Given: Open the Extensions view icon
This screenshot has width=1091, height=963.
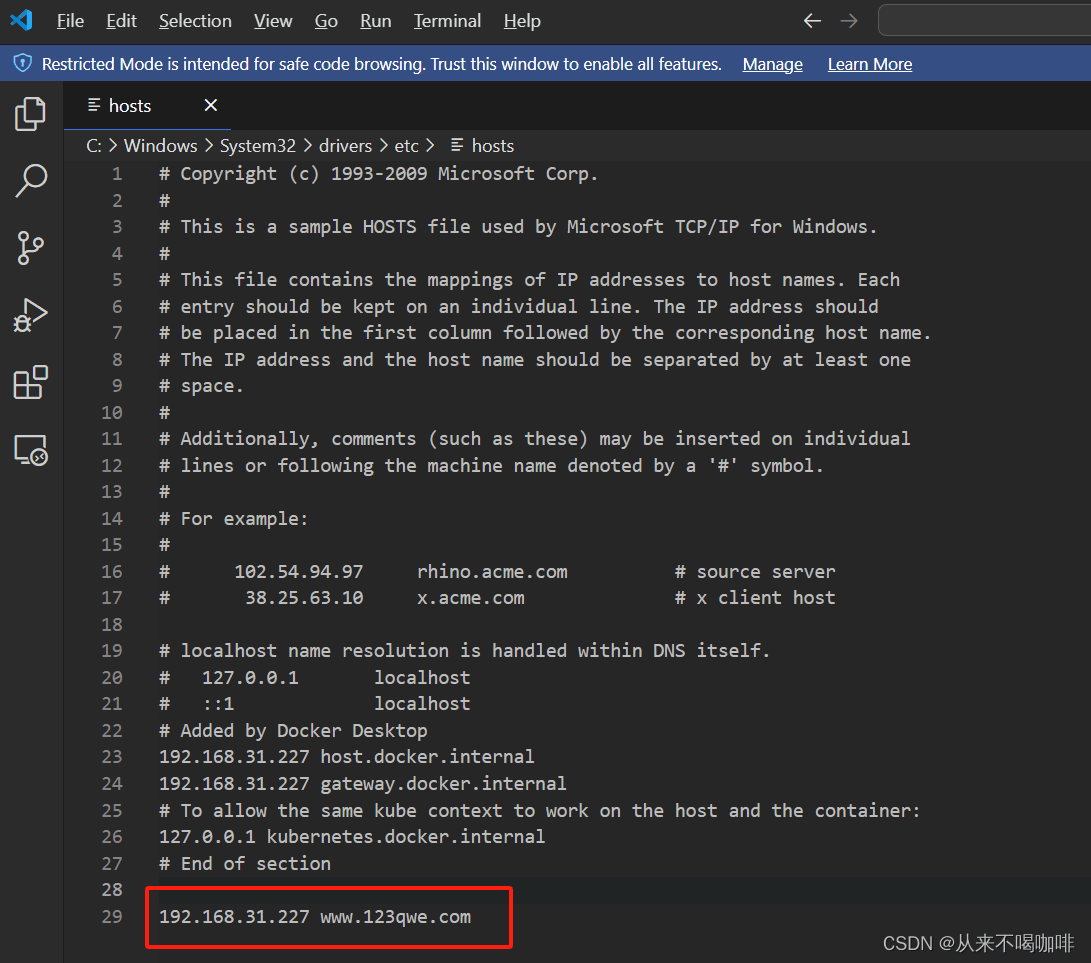Looking at the screenshot, I should coord(31,382).
